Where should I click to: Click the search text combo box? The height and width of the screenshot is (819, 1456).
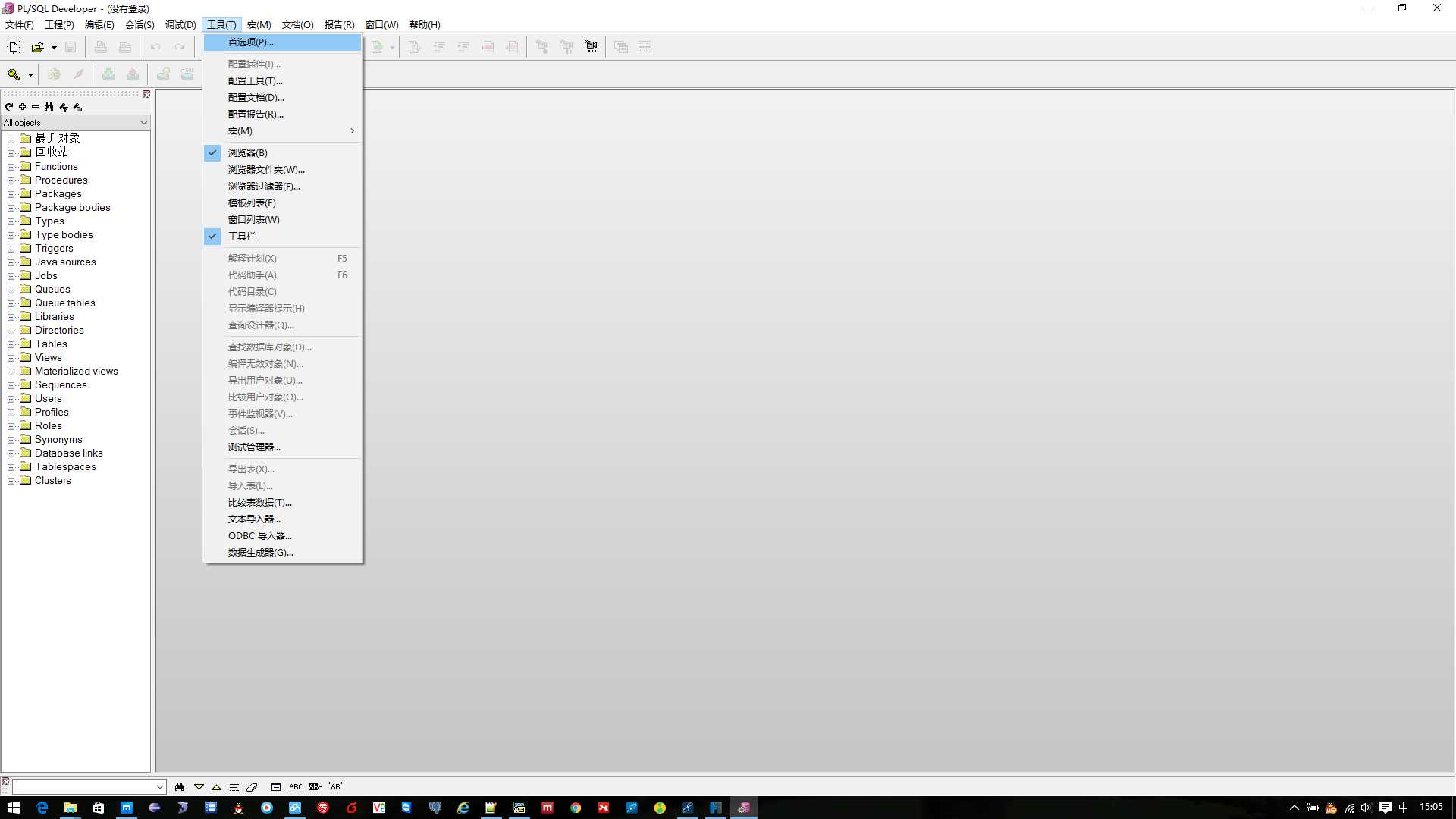(x=89, y=787)
